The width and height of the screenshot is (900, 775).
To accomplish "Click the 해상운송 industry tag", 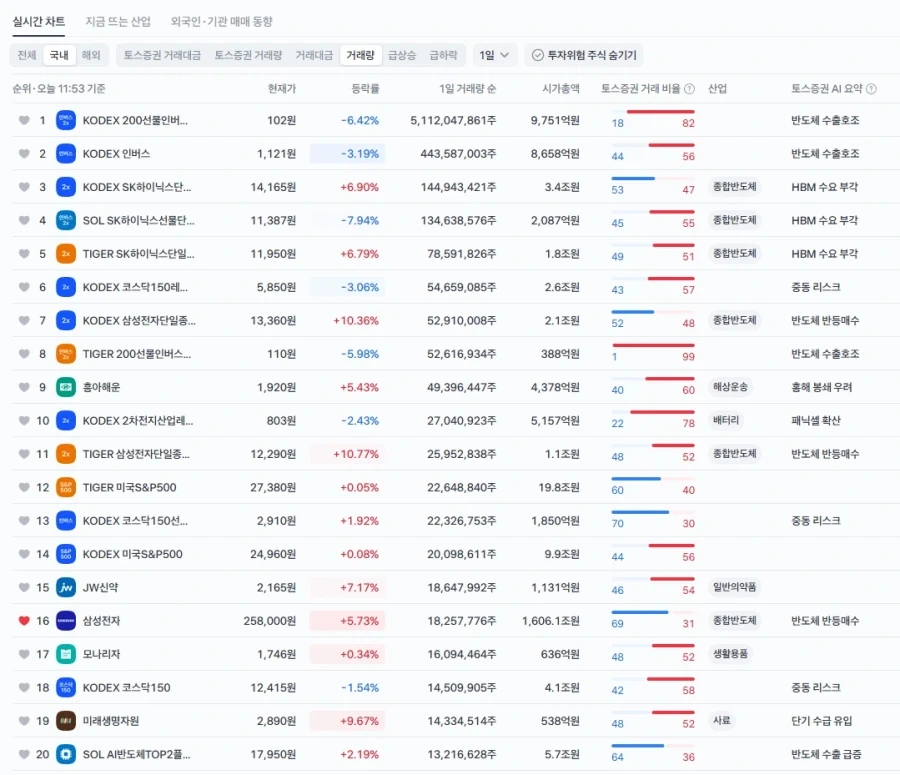I will click(x=730, y=387).
